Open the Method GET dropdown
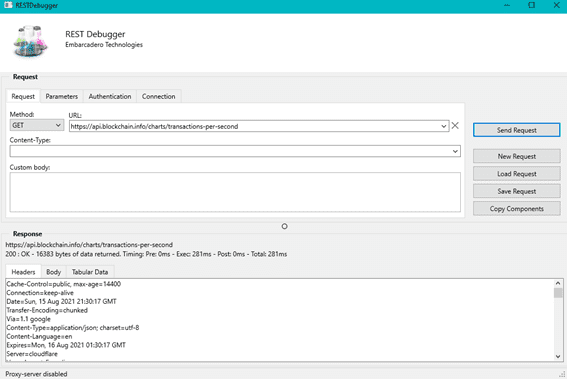The image size is (567, 379). (x=37, y=125)
